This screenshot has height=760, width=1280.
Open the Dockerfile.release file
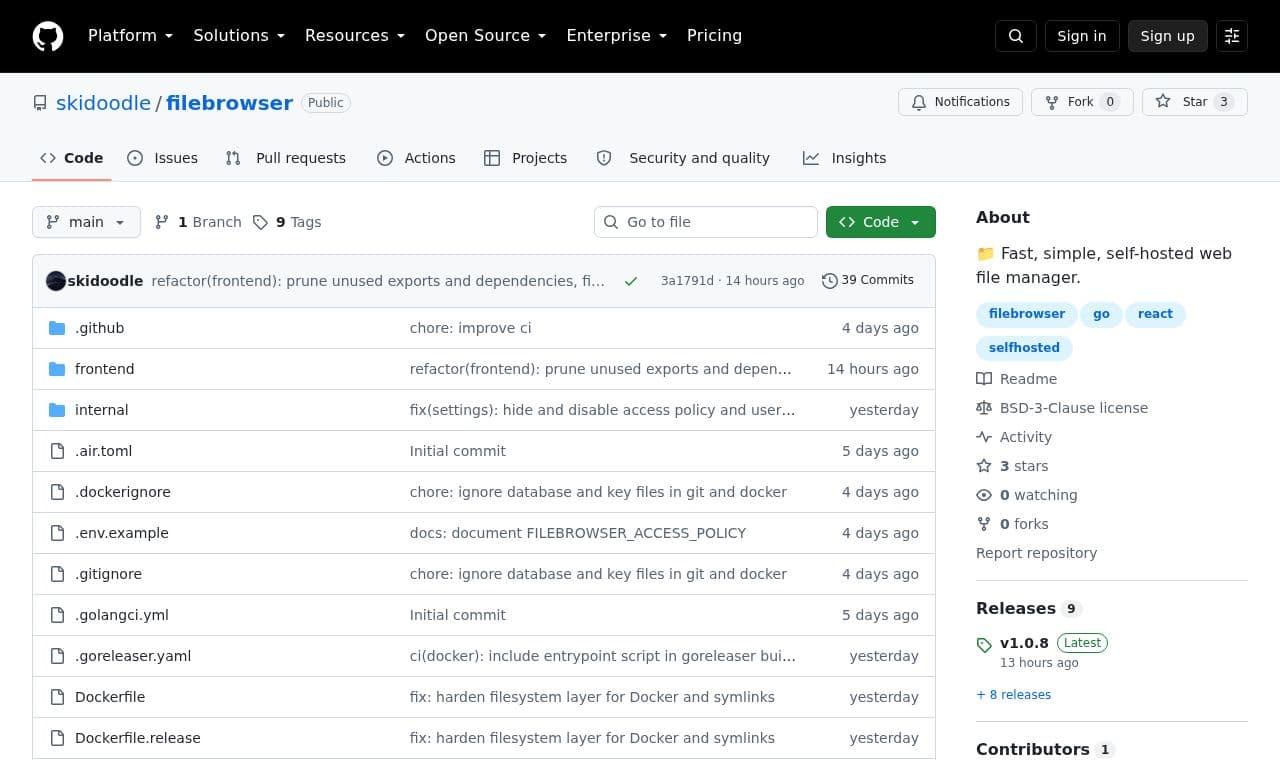(138, 738)
